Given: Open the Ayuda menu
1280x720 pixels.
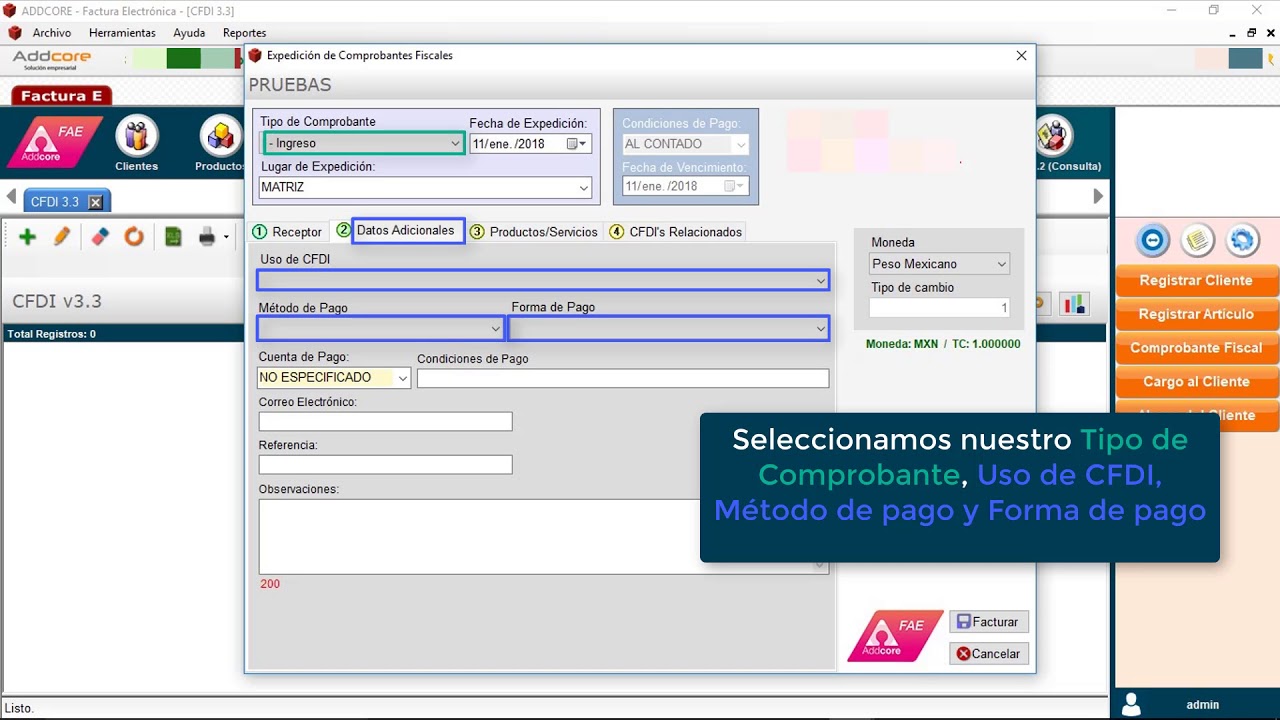Looking at the screenshot, I should click(189, 33).
